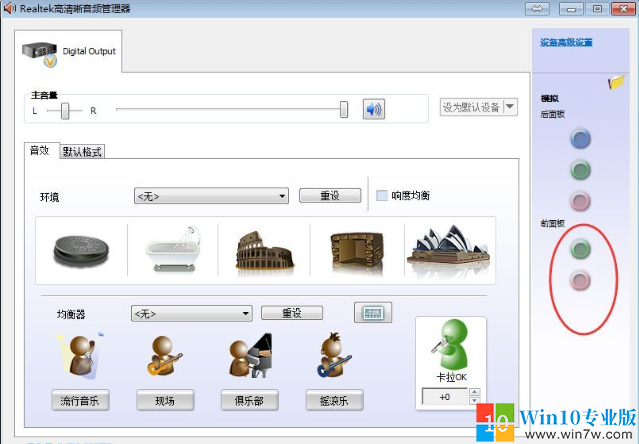639x444 pixels.
Task: Click the master volume slider handle
Action: point(344,110)
